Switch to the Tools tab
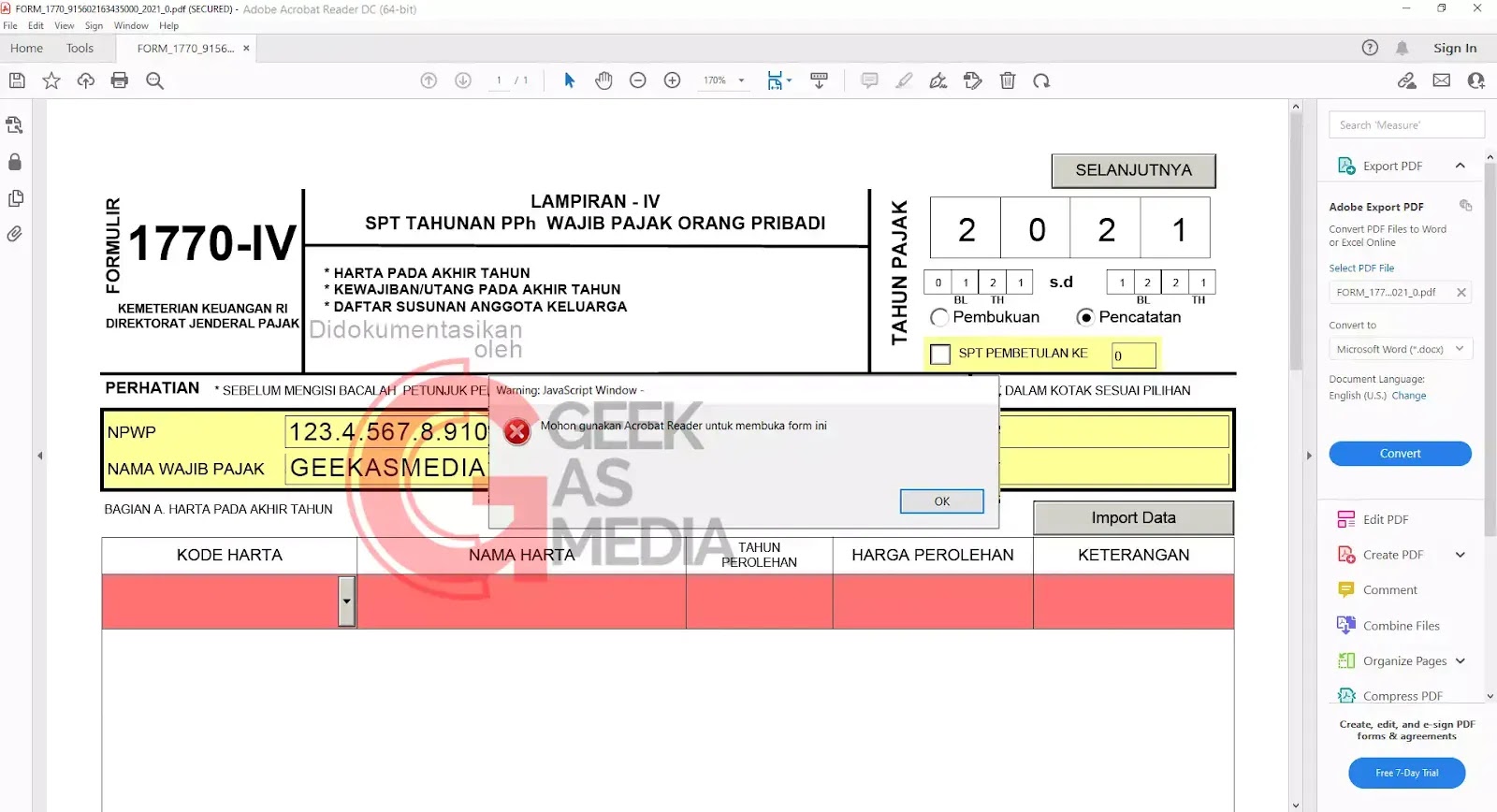 80,48
